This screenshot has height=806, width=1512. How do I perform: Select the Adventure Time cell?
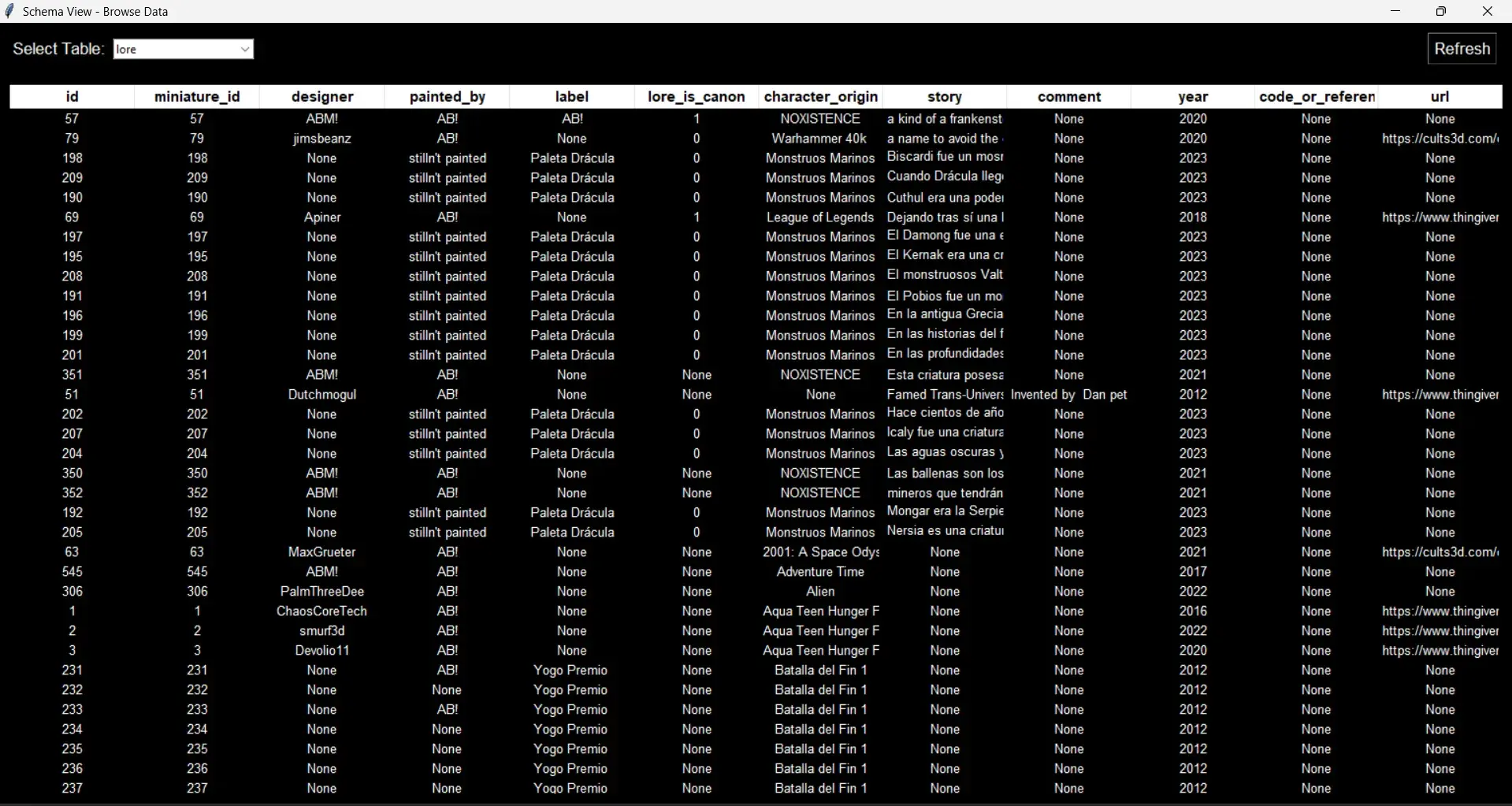coord(820,572)
